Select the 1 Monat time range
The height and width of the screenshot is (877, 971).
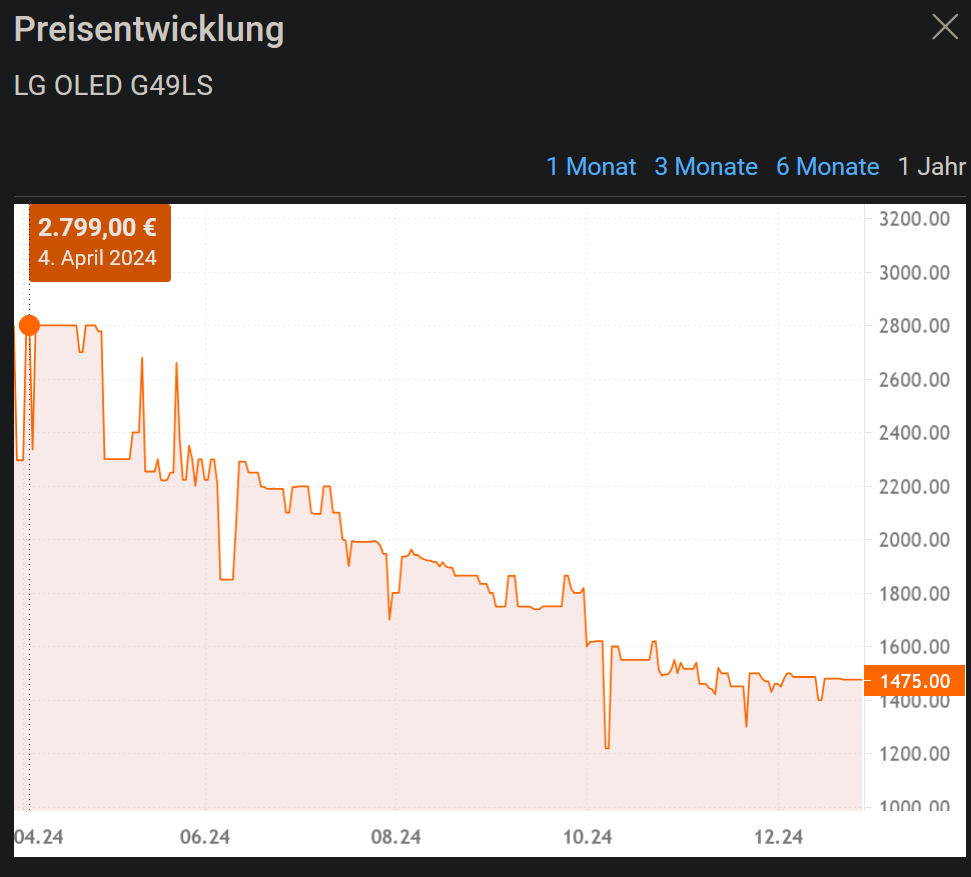click(x=591, y=166)
